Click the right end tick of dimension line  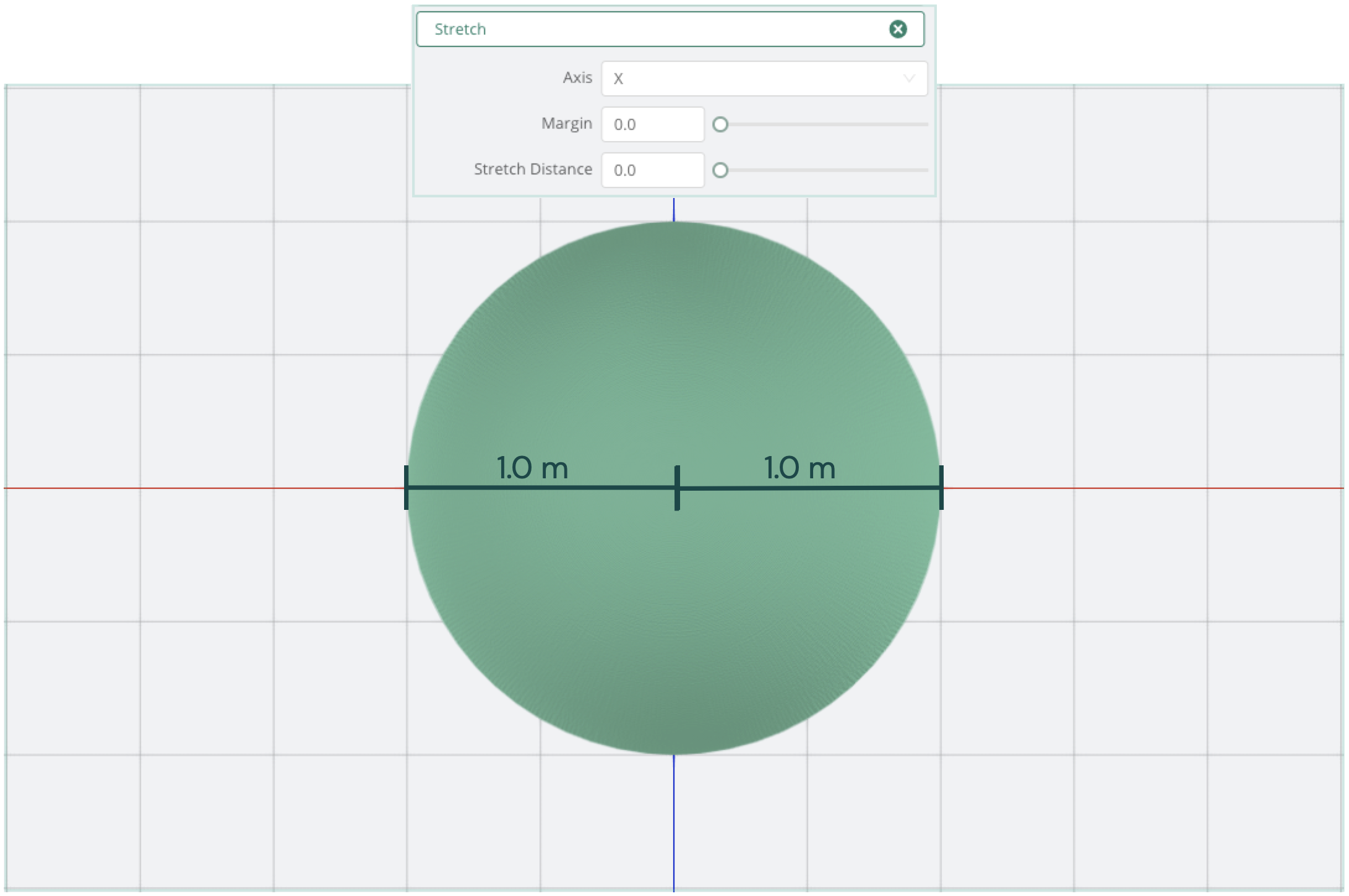point(941,488)
